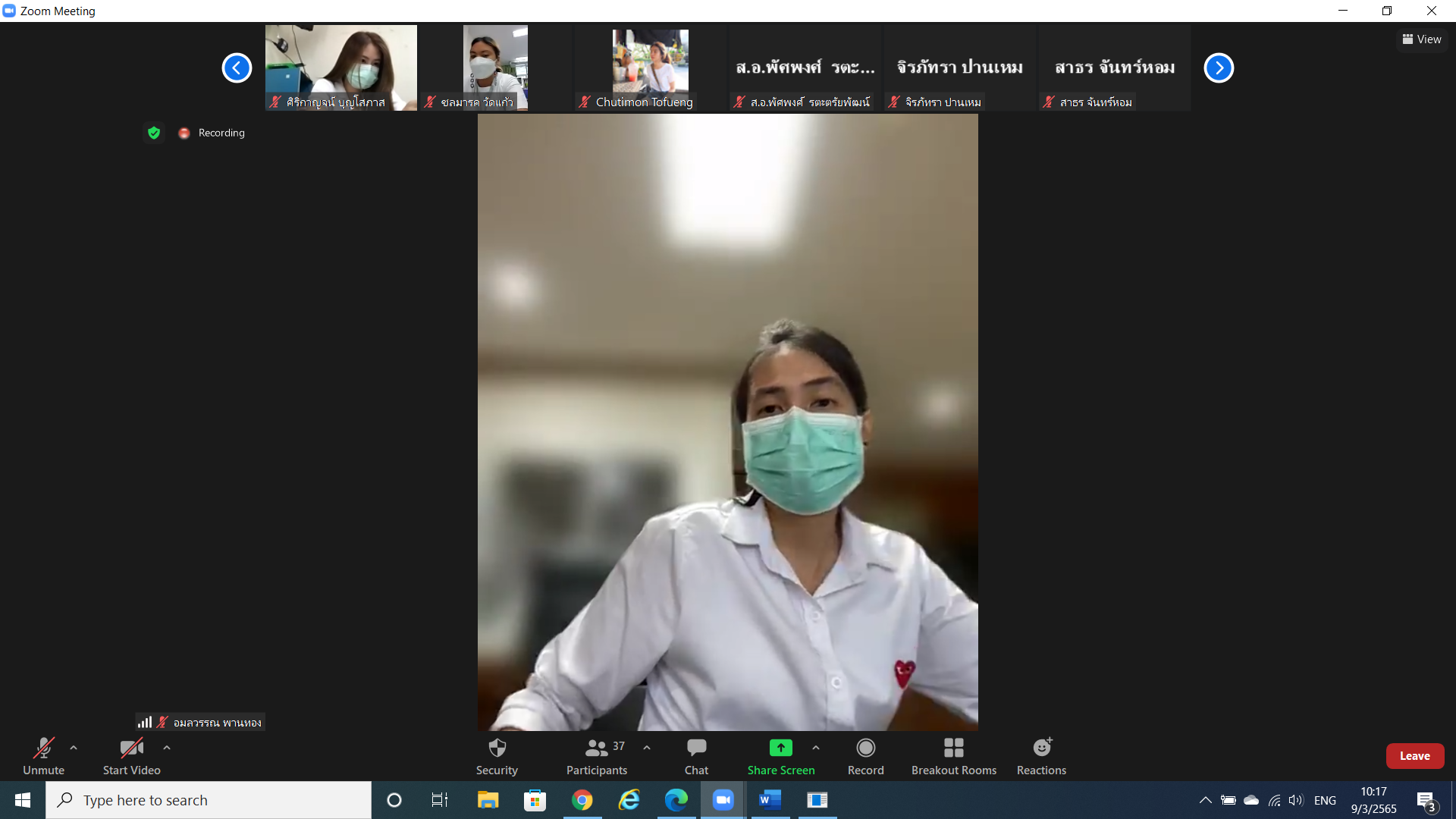Expand Share Screen options arrow
Viewport: 1456px width, 819px height.
pyautogui.click(x=816, y=748)
